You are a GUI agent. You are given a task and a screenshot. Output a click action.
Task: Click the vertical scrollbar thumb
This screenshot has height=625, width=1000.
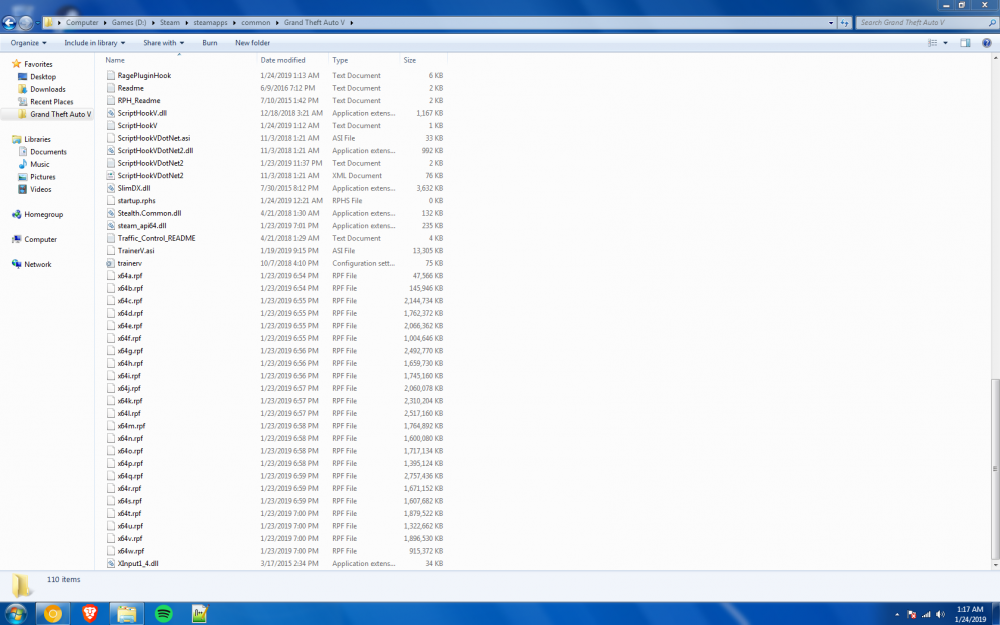(995, 469)
